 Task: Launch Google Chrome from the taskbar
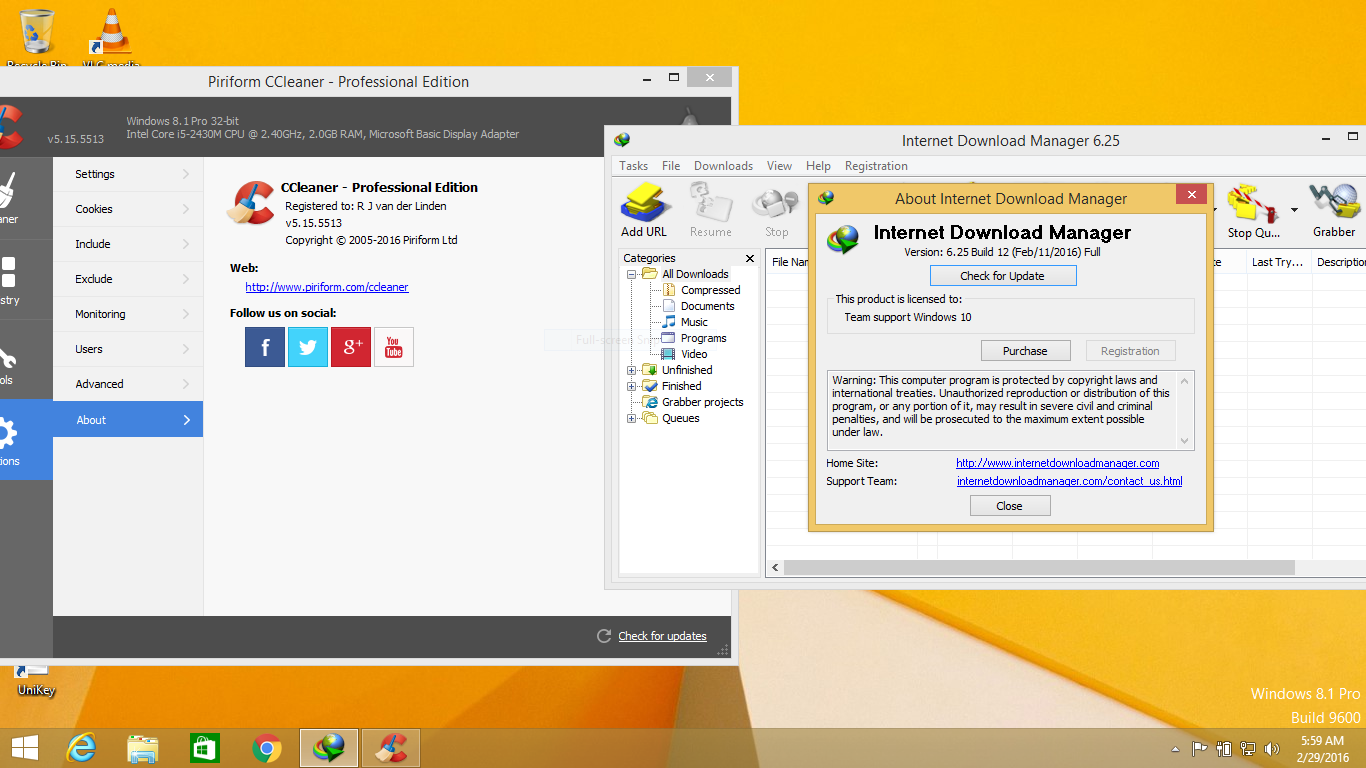click(x=267, y=748)
